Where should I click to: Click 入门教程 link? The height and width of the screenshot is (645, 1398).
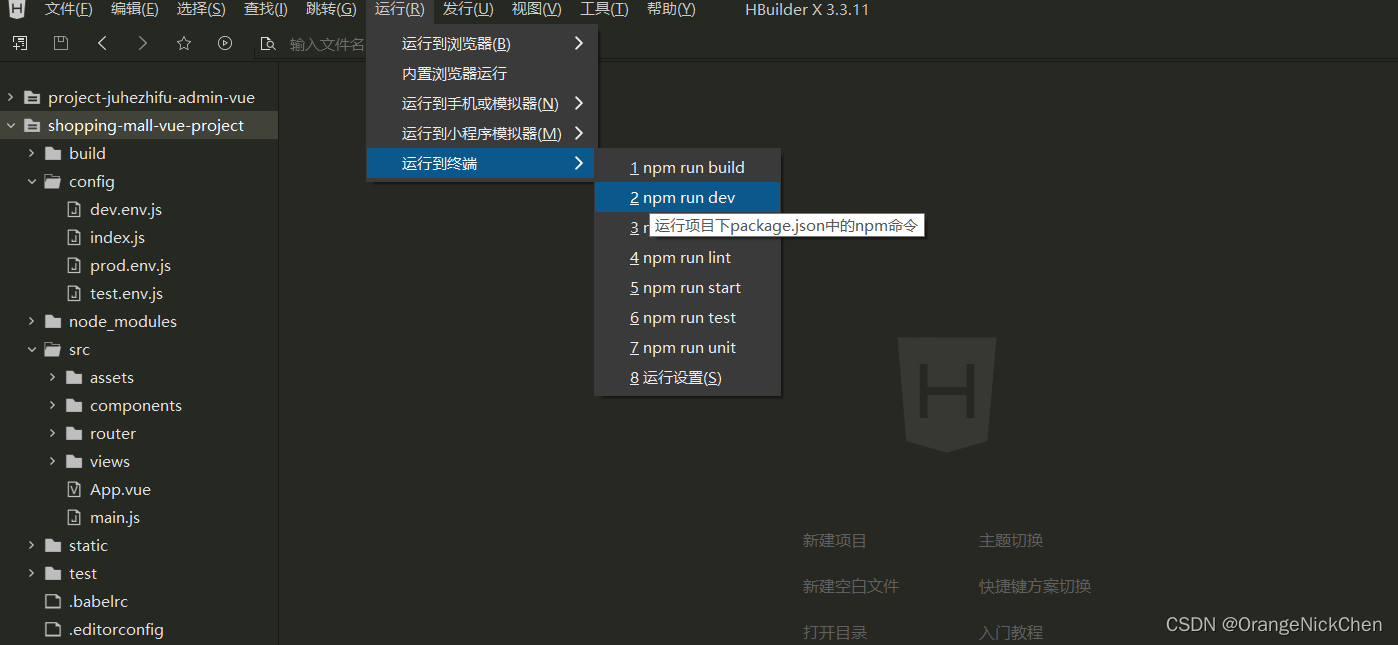pyautogui.click(x=1010, y=632)
